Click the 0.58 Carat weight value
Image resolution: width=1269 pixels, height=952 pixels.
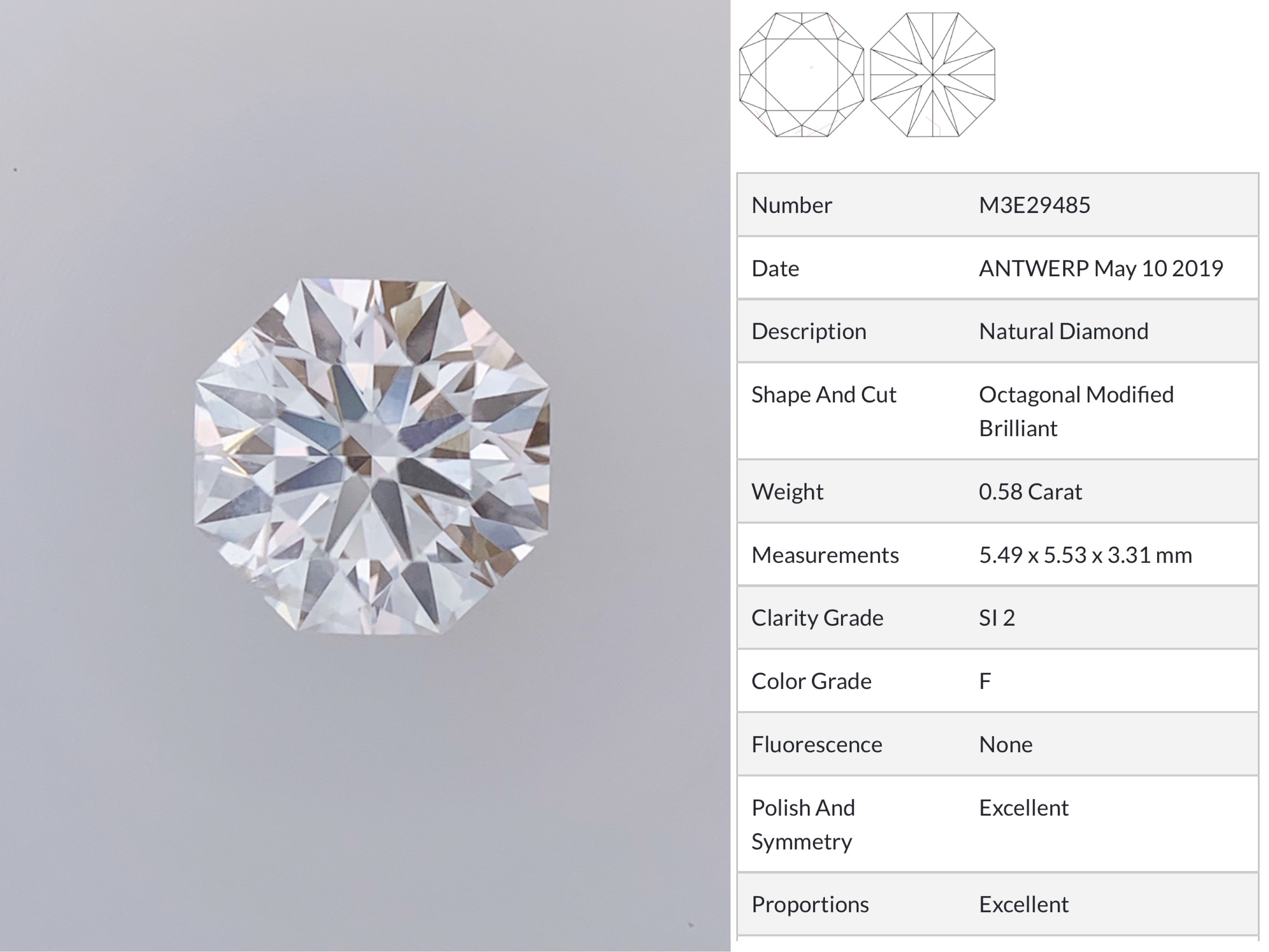(1030, 492)
